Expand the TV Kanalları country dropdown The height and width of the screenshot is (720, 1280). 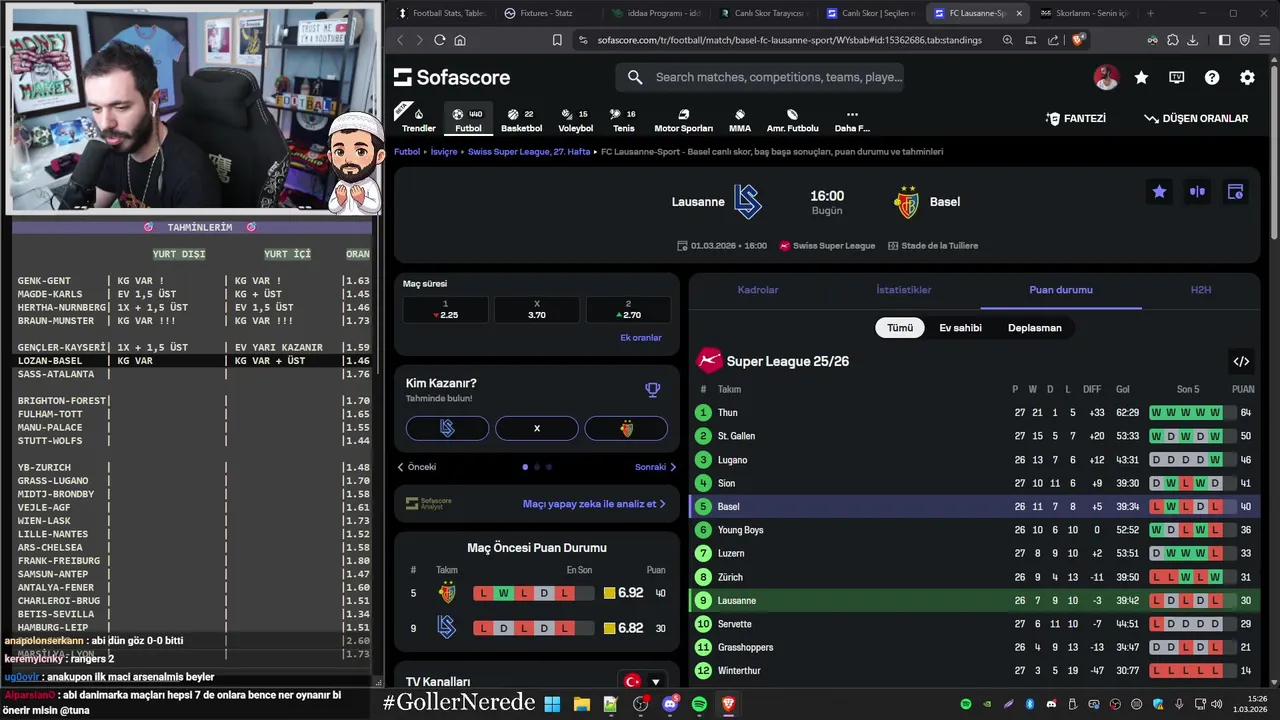644,682
